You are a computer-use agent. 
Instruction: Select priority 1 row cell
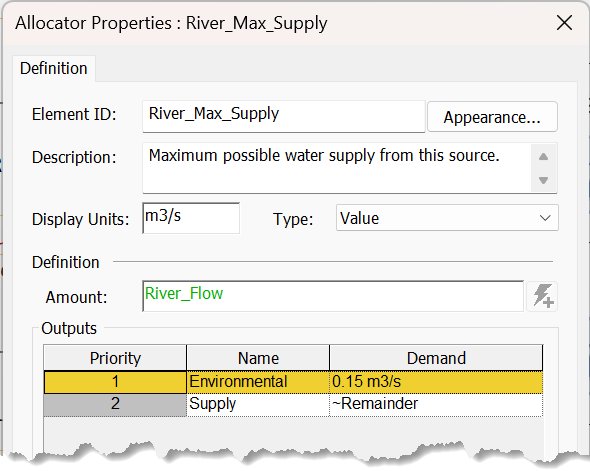click(115, 382)
